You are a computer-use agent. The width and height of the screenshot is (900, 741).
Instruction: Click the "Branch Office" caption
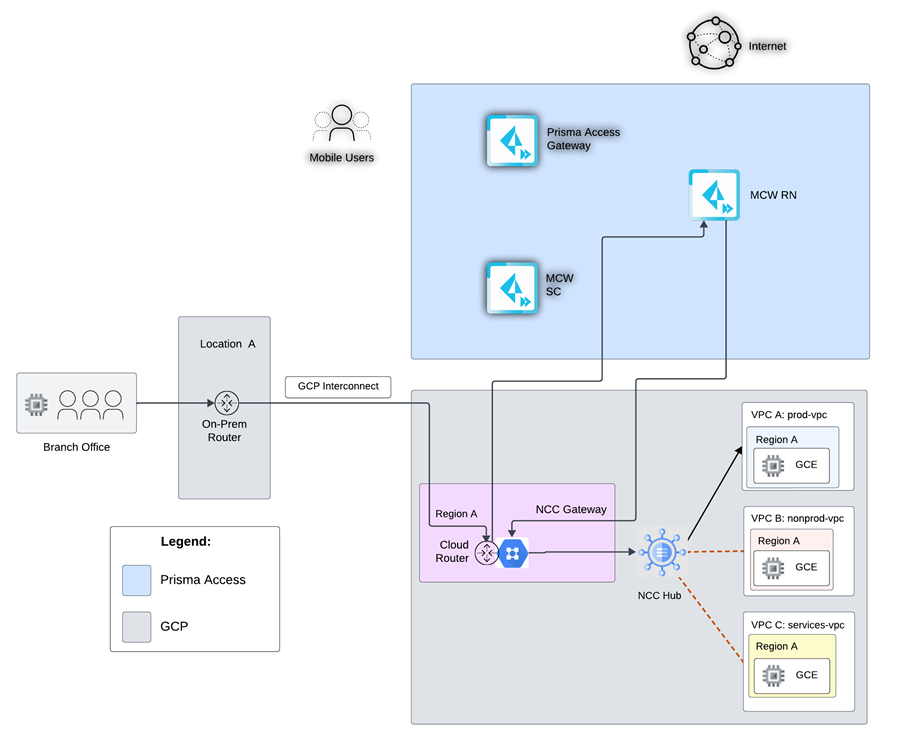coord(76,447)
